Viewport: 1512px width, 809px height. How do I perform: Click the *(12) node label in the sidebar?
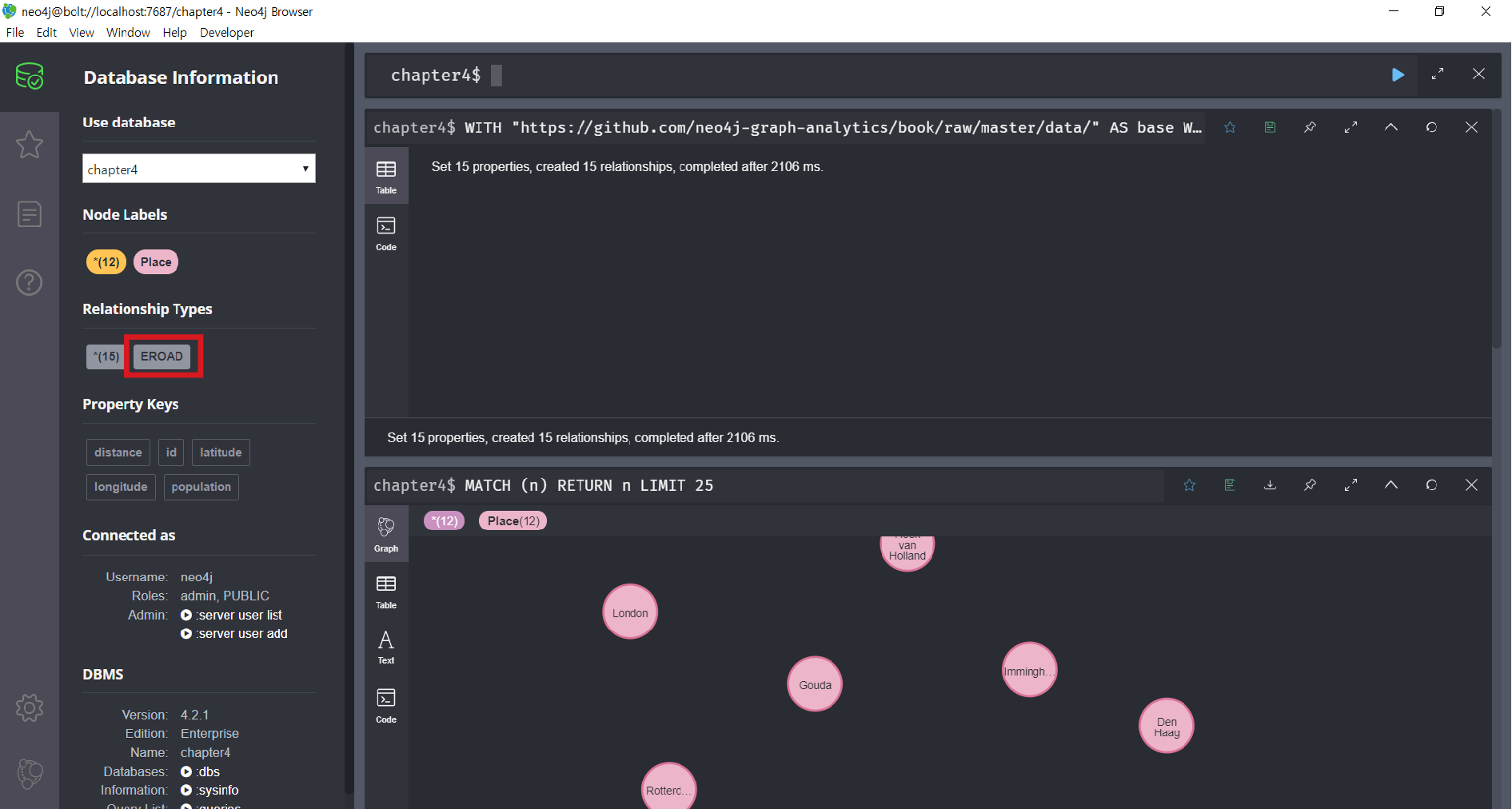coord(106,261)
